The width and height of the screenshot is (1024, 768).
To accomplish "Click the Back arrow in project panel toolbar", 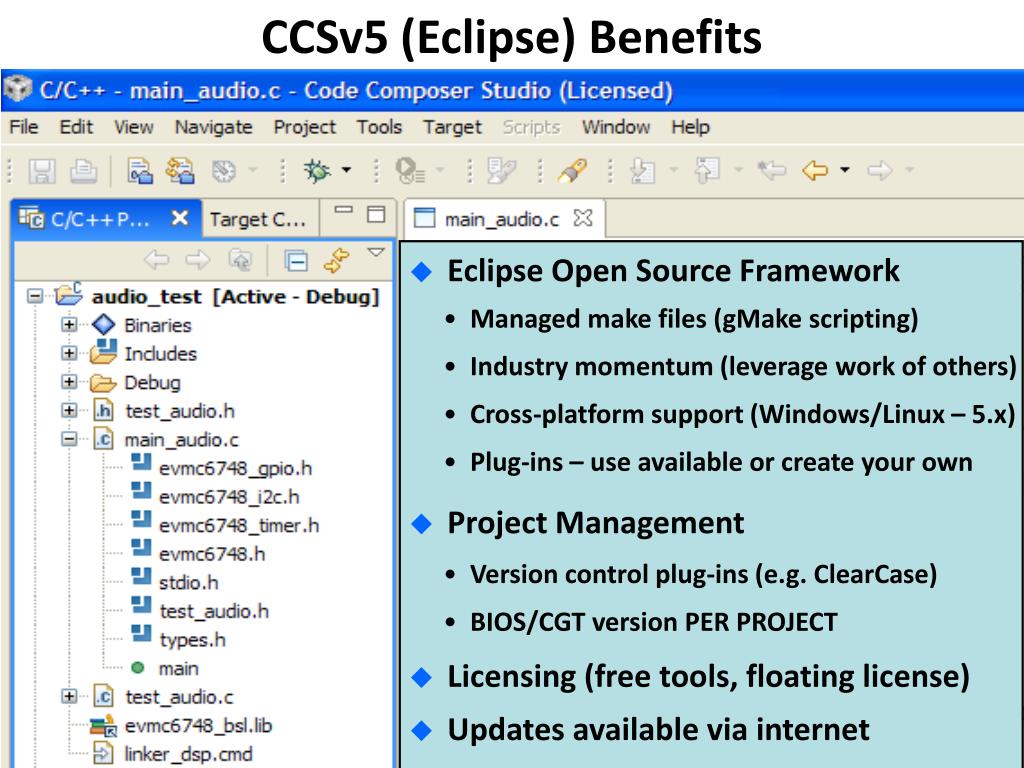I will [x=156, y=260].
